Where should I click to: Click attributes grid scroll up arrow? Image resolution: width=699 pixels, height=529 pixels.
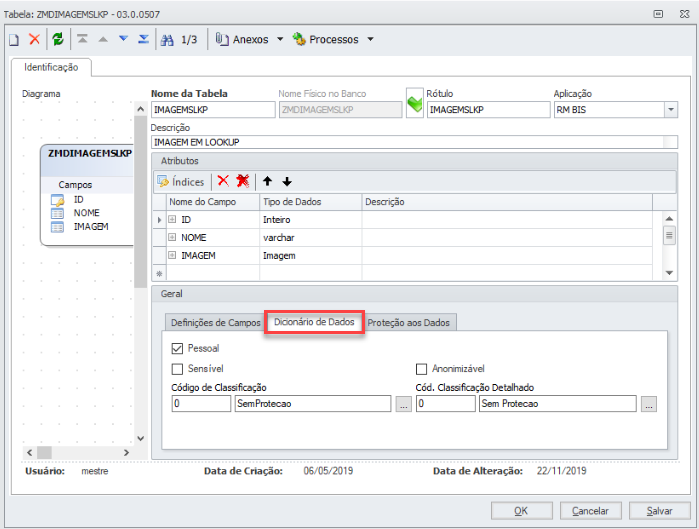669,218
